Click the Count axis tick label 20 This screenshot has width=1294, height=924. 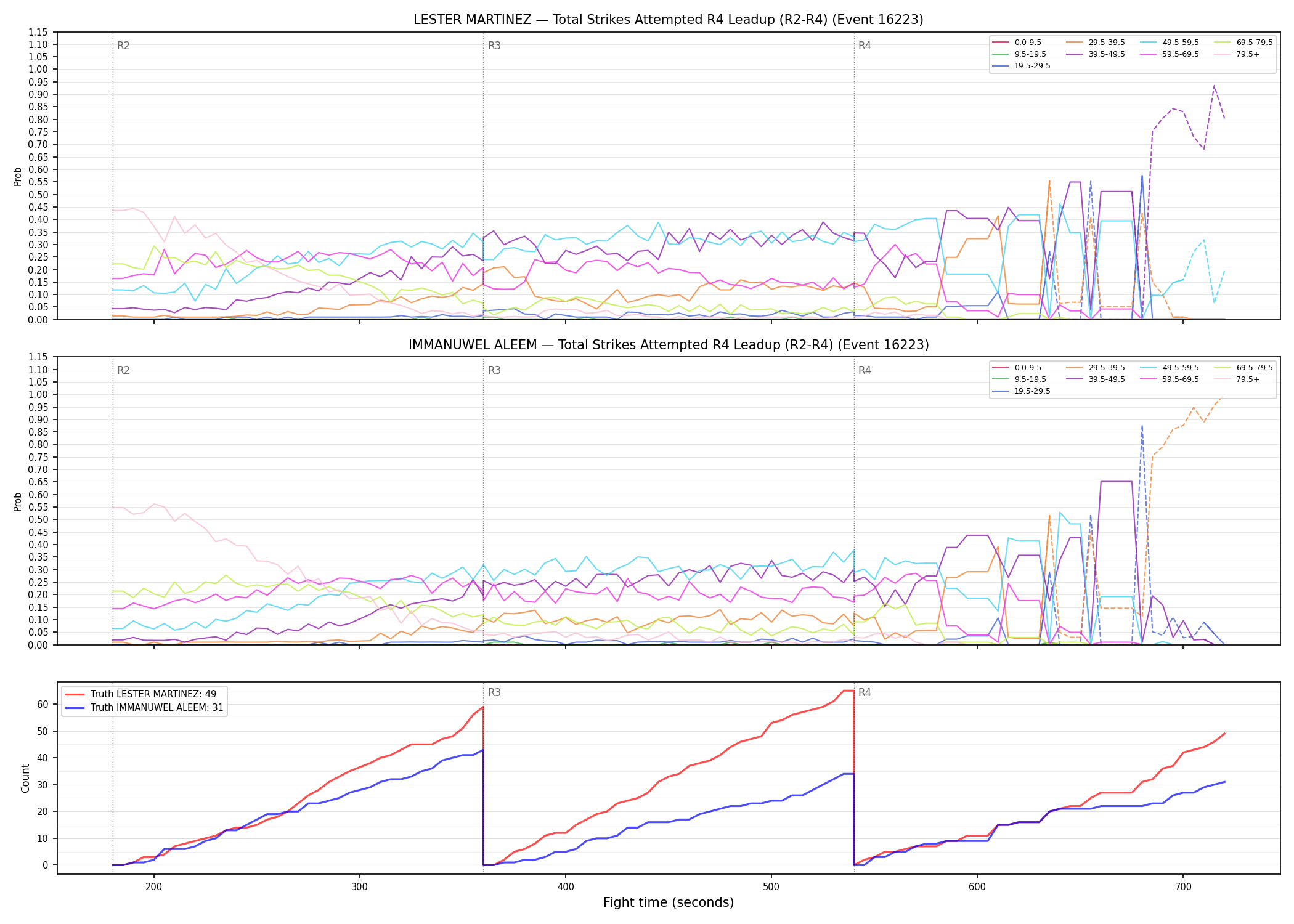click(x=42, y=811)
